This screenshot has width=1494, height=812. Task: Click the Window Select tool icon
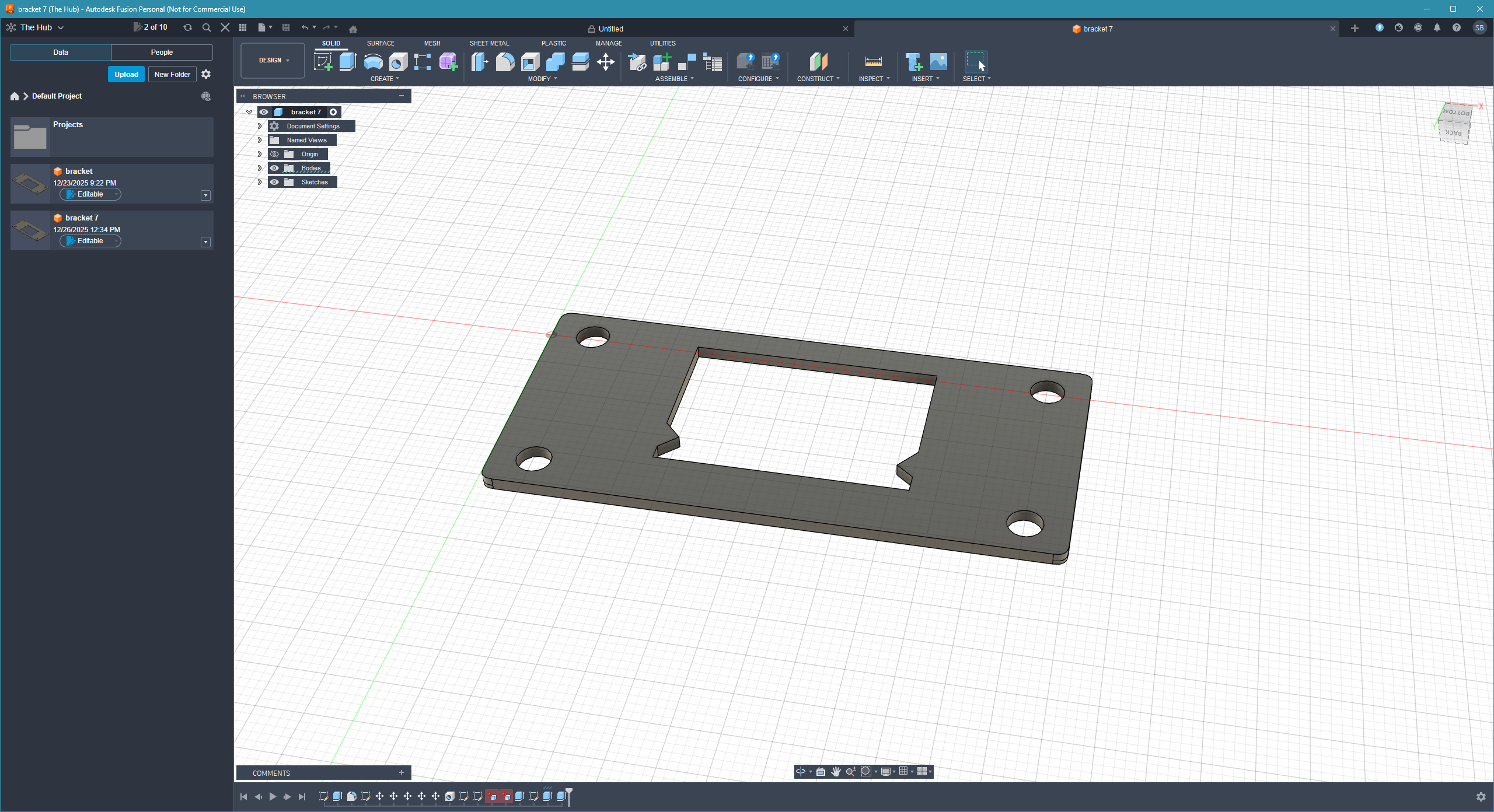[976, 61]
